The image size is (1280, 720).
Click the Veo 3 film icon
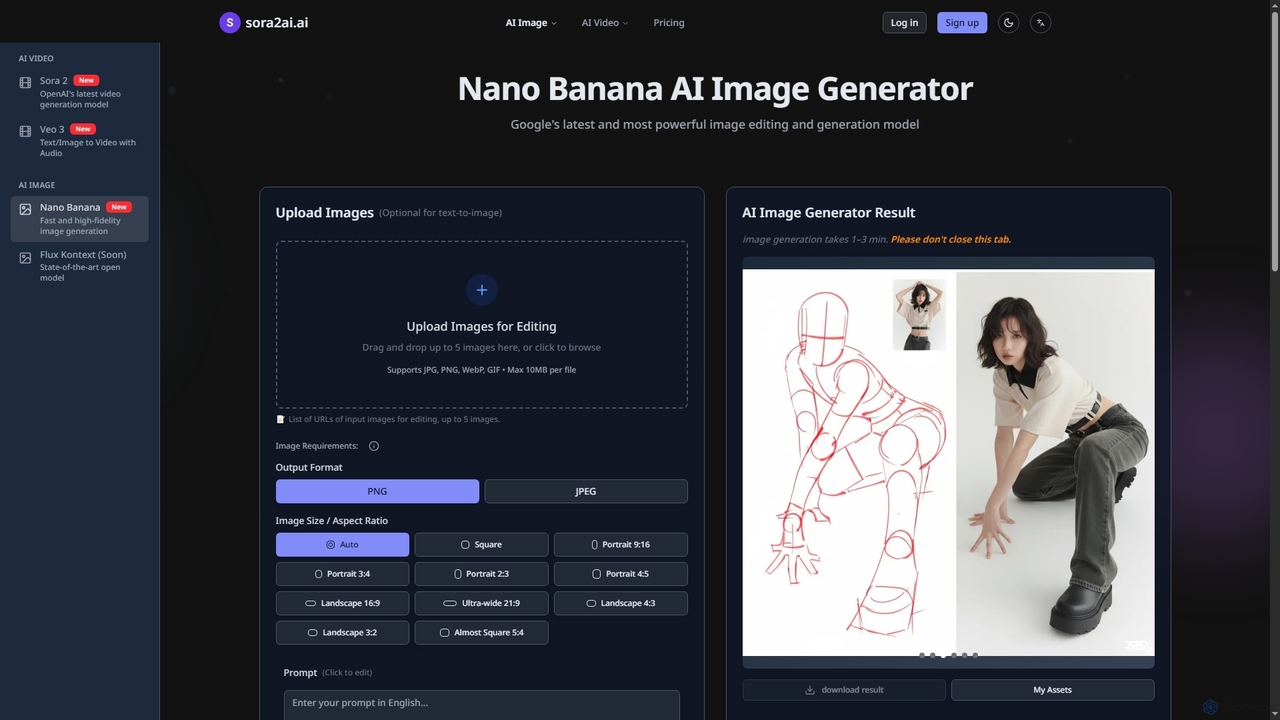(26, 130)
